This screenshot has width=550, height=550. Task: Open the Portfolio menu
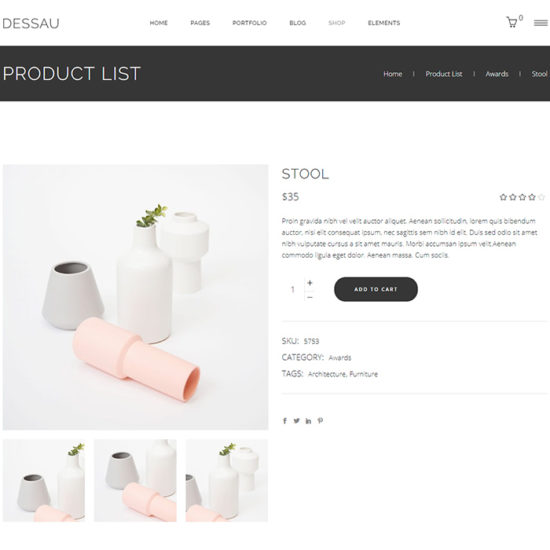(x=249, y=23)
